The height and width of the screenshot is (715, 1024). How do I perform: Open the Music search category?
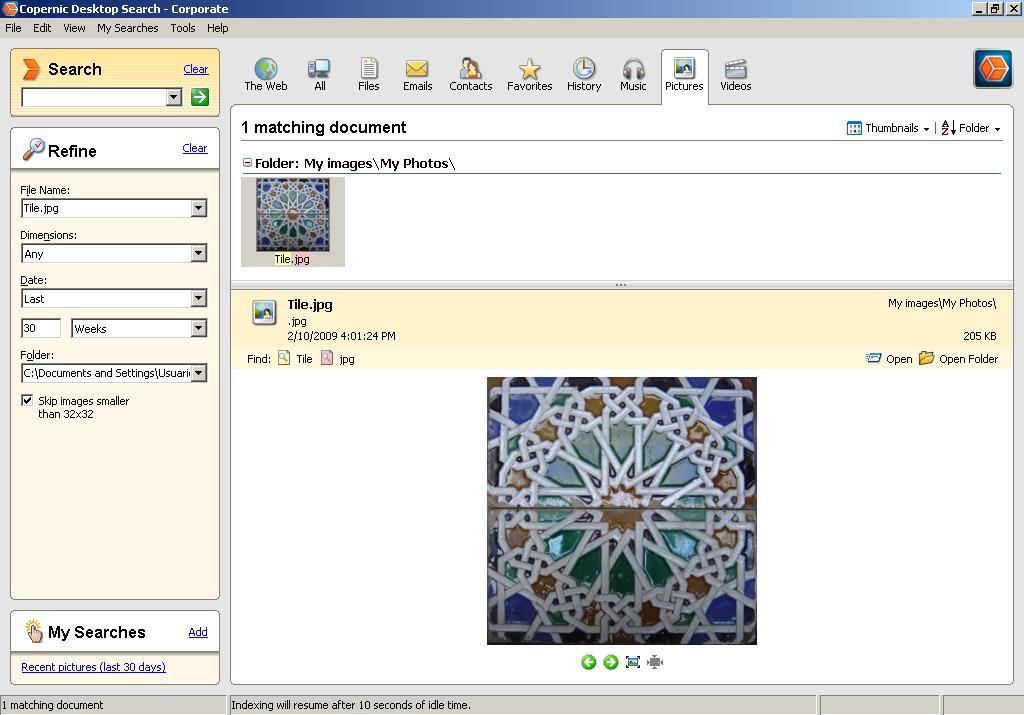coord(633,72)
